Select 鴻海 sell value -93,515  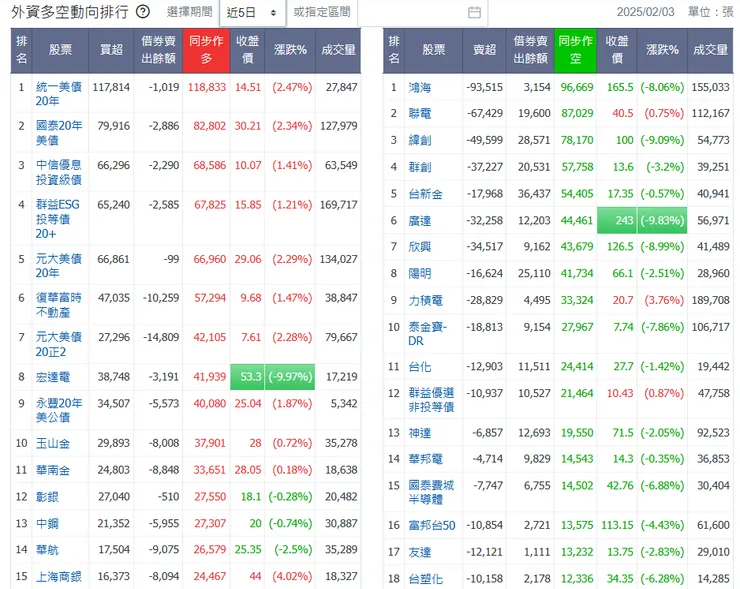pyautogui.click(x=485, y=87)
